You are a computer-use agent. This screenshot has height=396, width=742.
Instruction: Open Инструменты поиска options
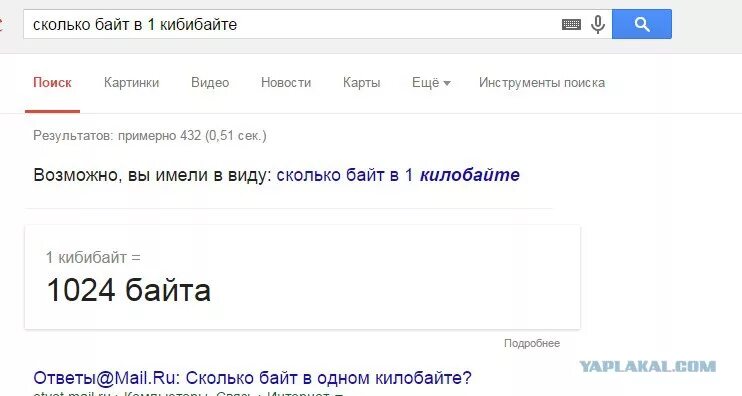pos(542,83)
